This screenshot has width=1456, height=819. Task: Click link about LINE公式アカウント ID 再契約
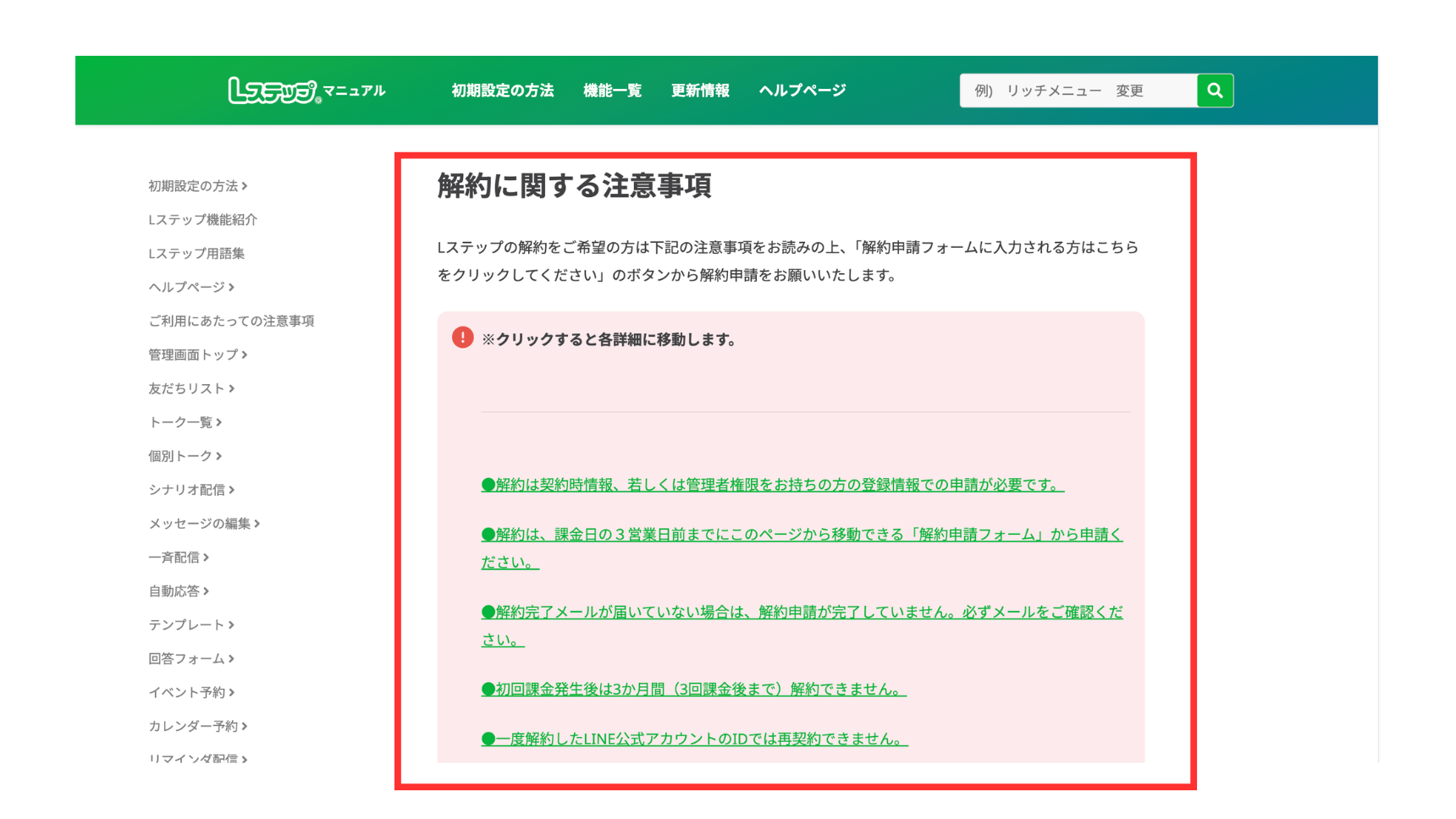(694, 739)
